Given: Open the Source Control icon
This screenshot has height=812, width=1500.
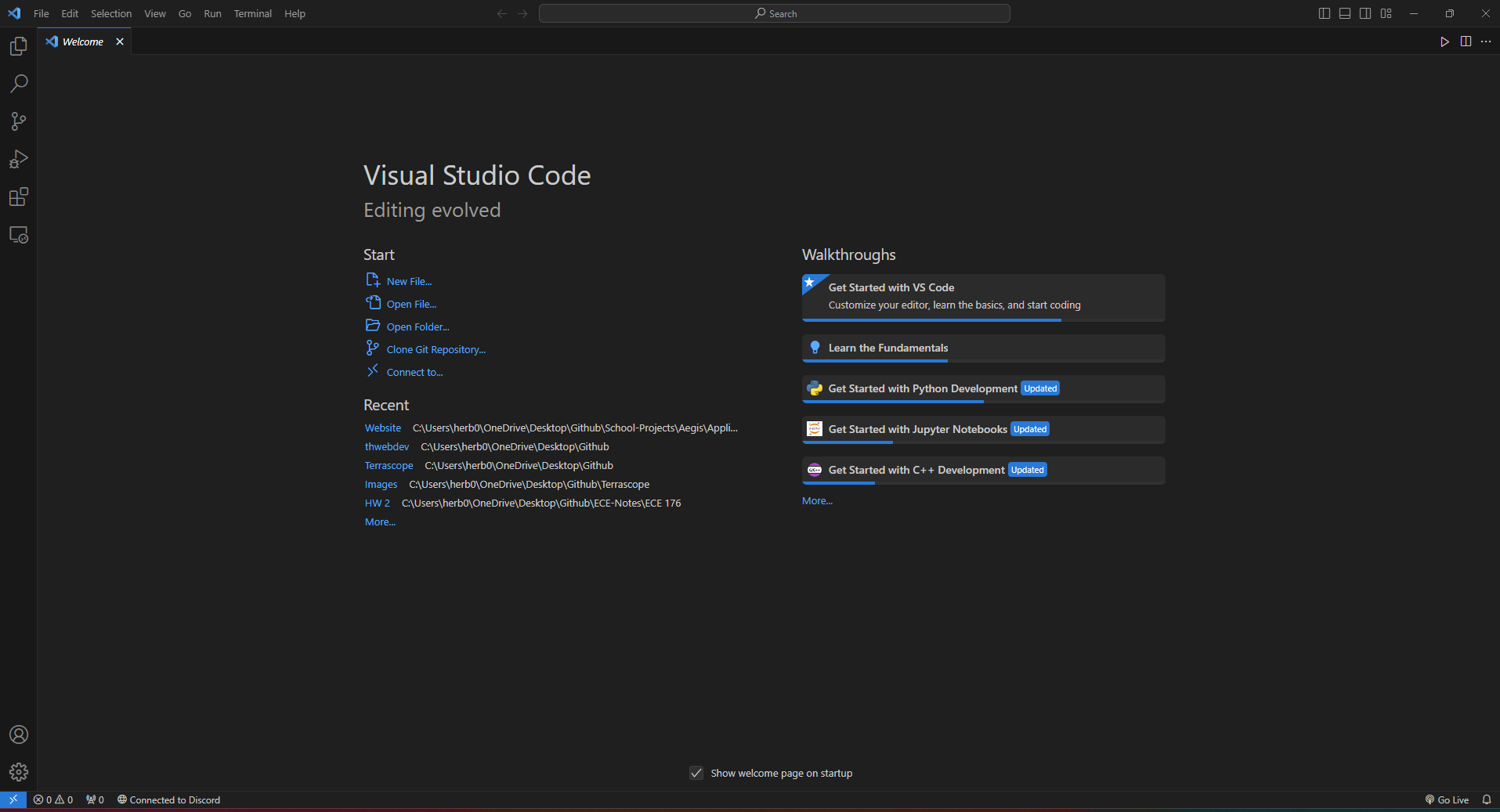Looking at the screenshot, I should point(18,121).
